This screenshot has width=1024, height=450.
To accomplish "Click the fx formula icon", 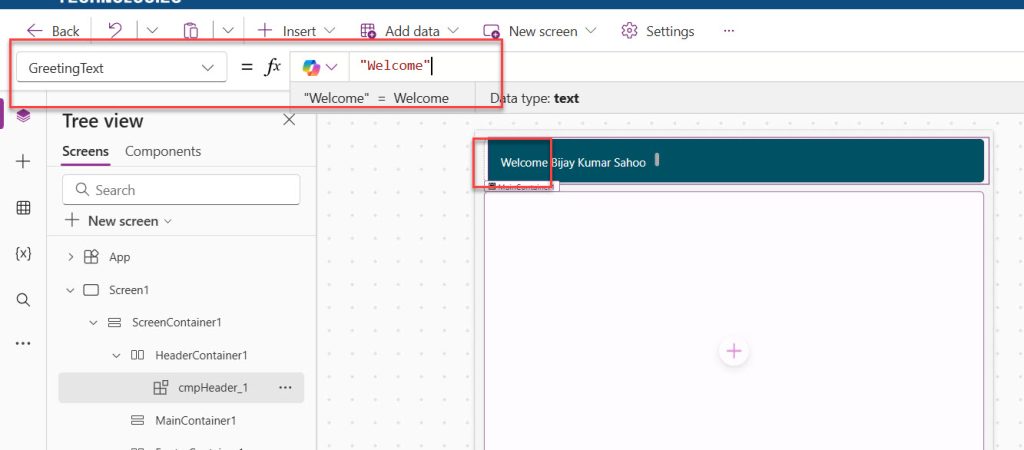I will (272, 67).
